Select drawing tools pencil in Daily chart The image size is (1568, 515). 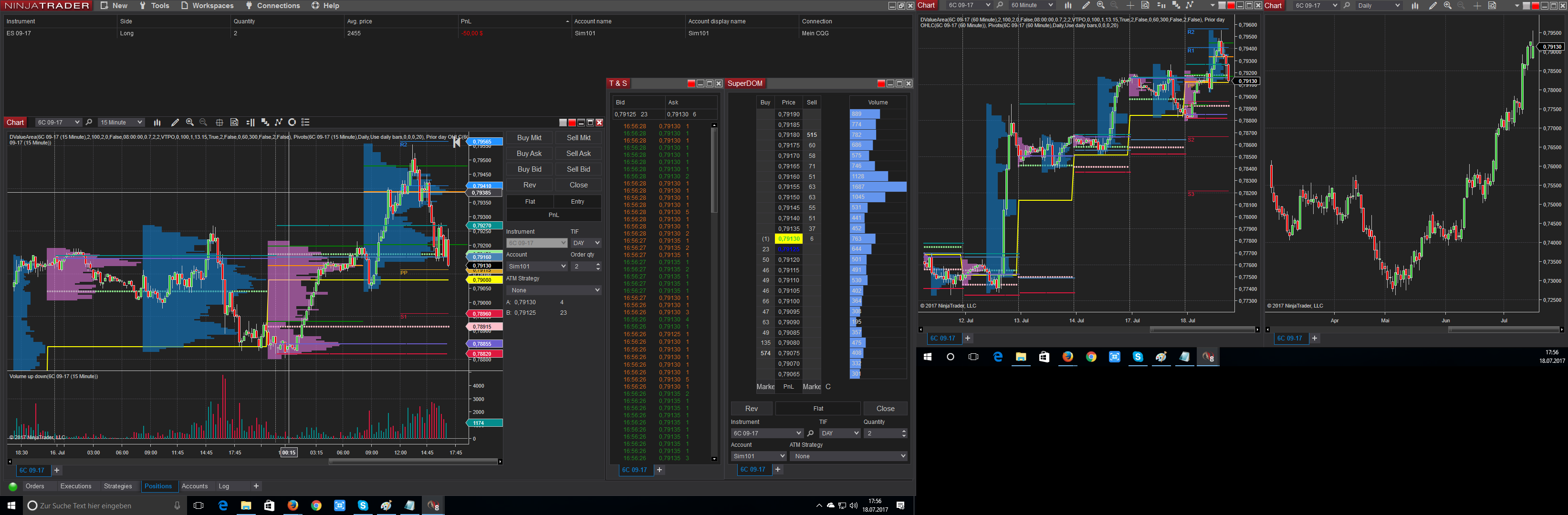1433,5
